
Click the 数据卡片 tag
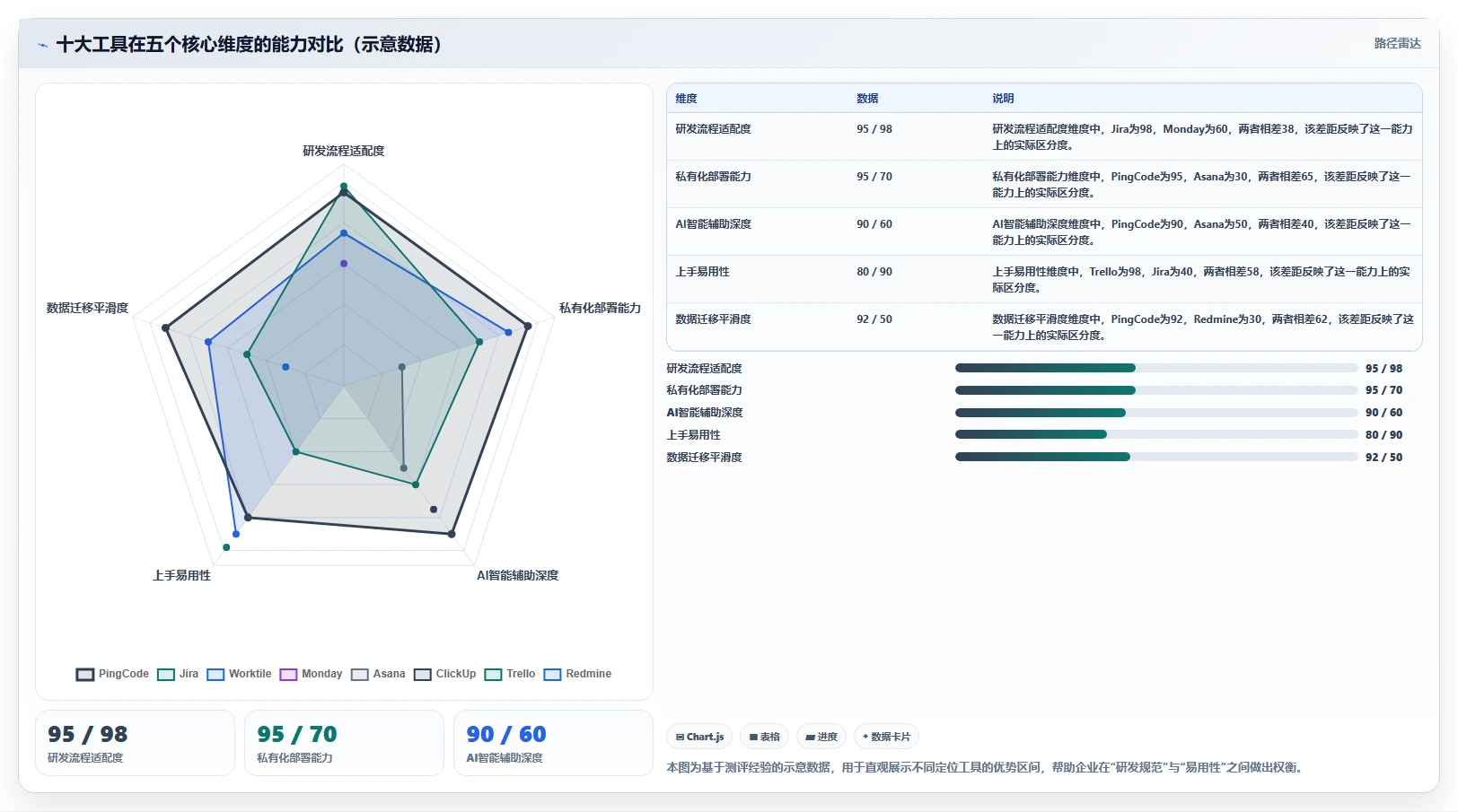click(x=886, y=737)
